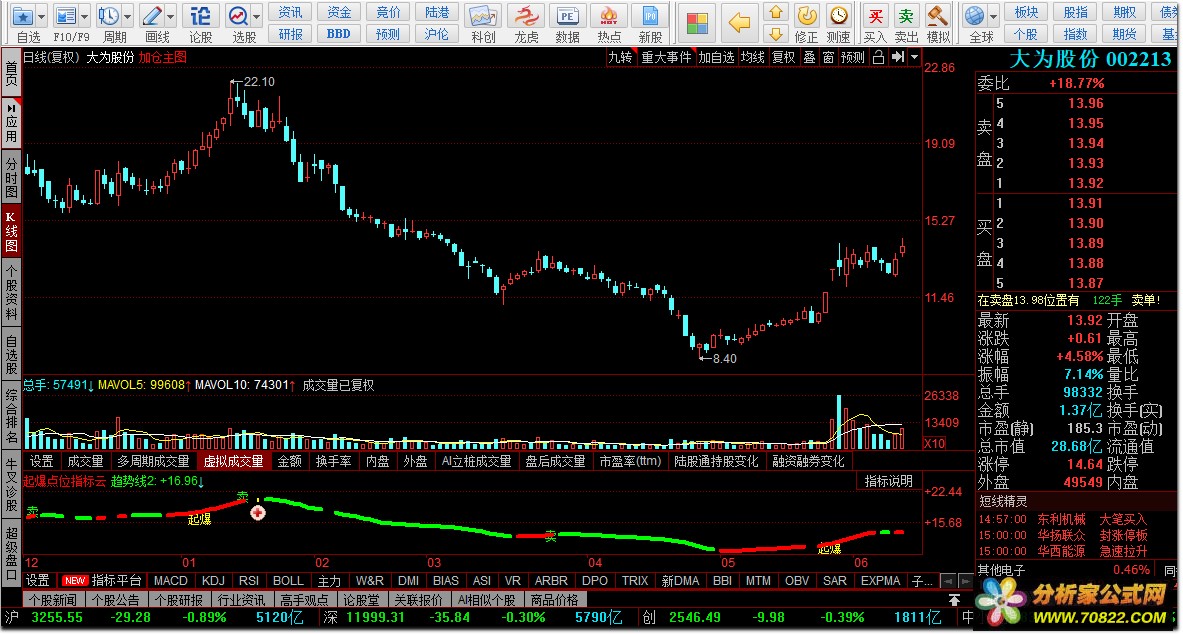Toggle 重大事件 major events display
The width and height of the screenshot is (1183, 634).
666,57
